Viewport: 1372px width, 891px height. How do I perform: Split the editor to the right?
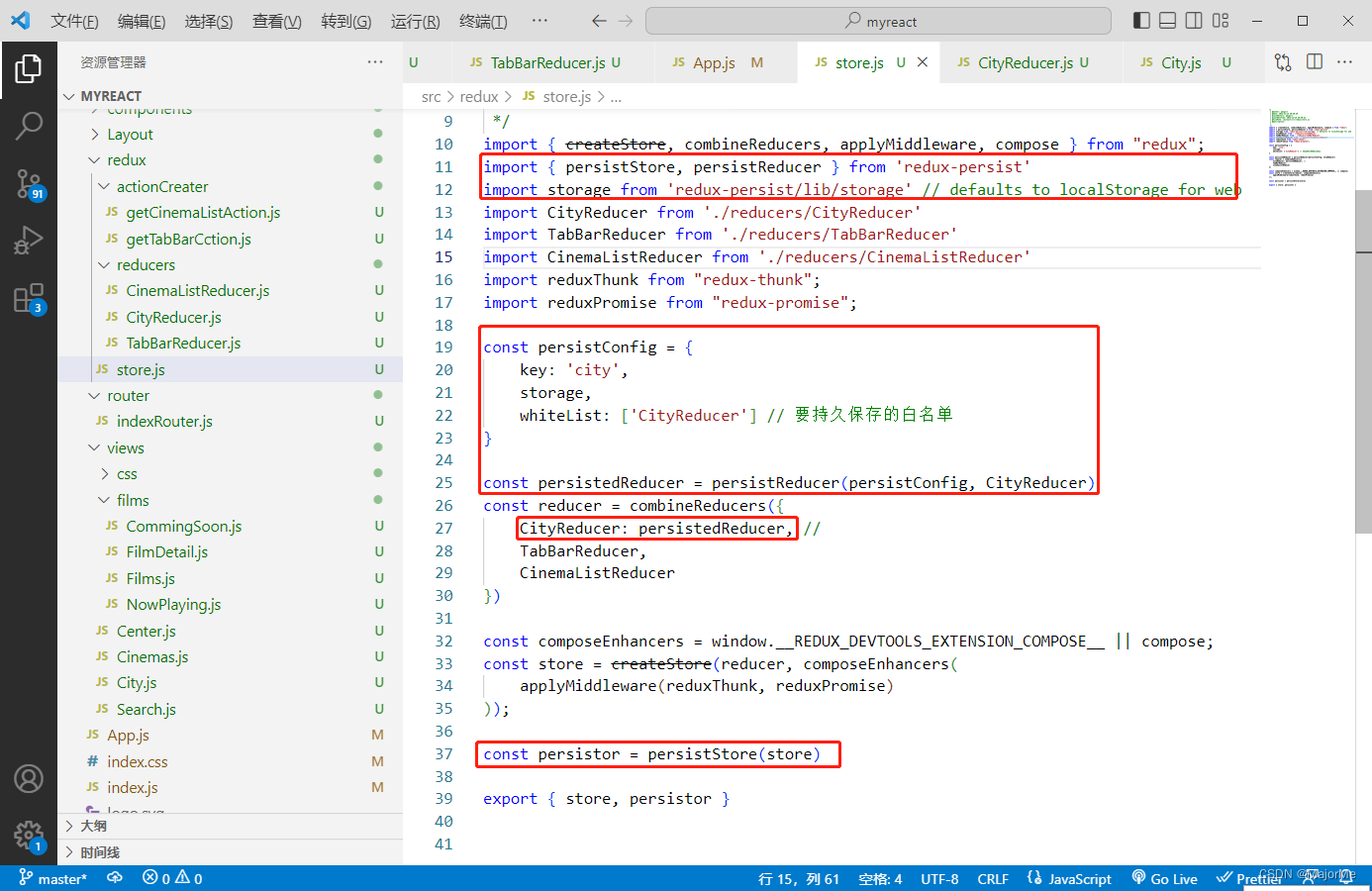(x=1315, y=62)
